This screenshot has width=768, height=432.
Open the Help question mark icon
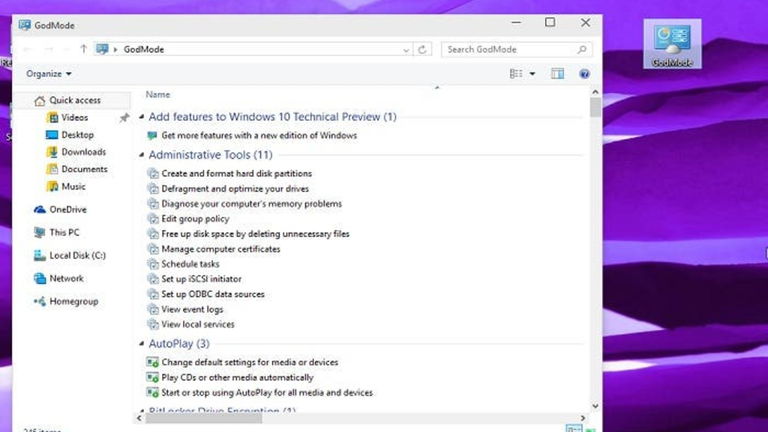point(584,74)
